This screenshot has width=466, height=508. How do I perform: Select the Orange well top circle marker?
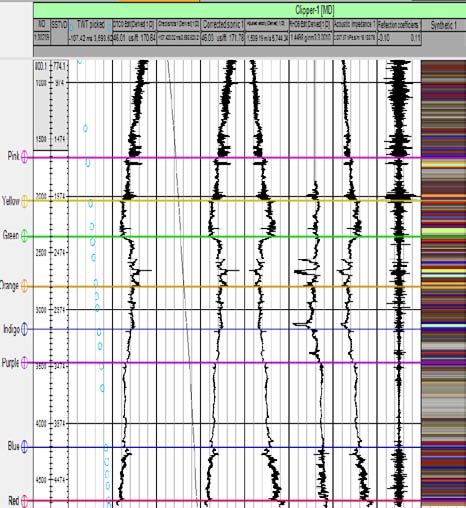coord(25,286)
